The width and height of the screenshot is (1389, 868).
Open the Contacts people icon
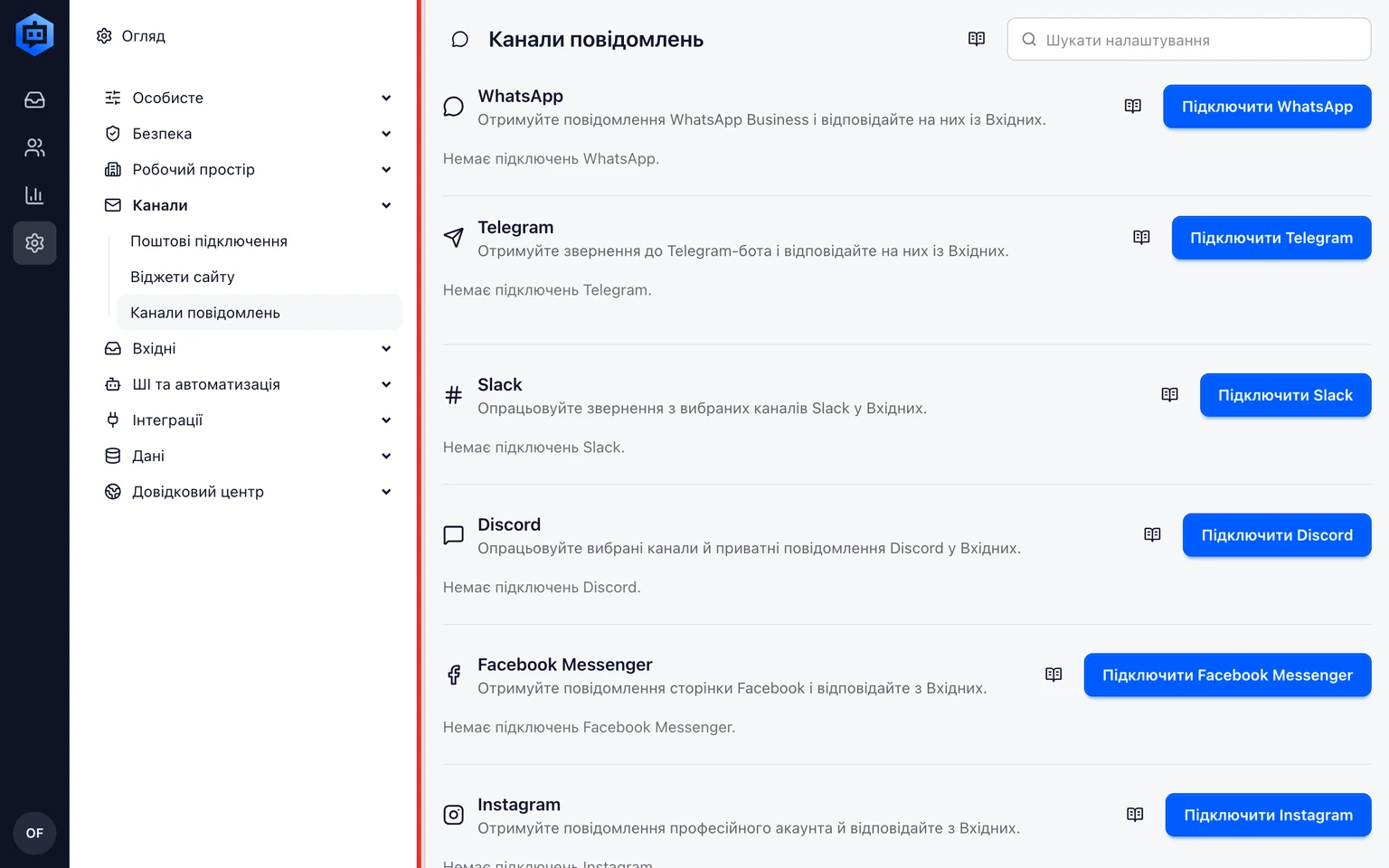(34, 147)
